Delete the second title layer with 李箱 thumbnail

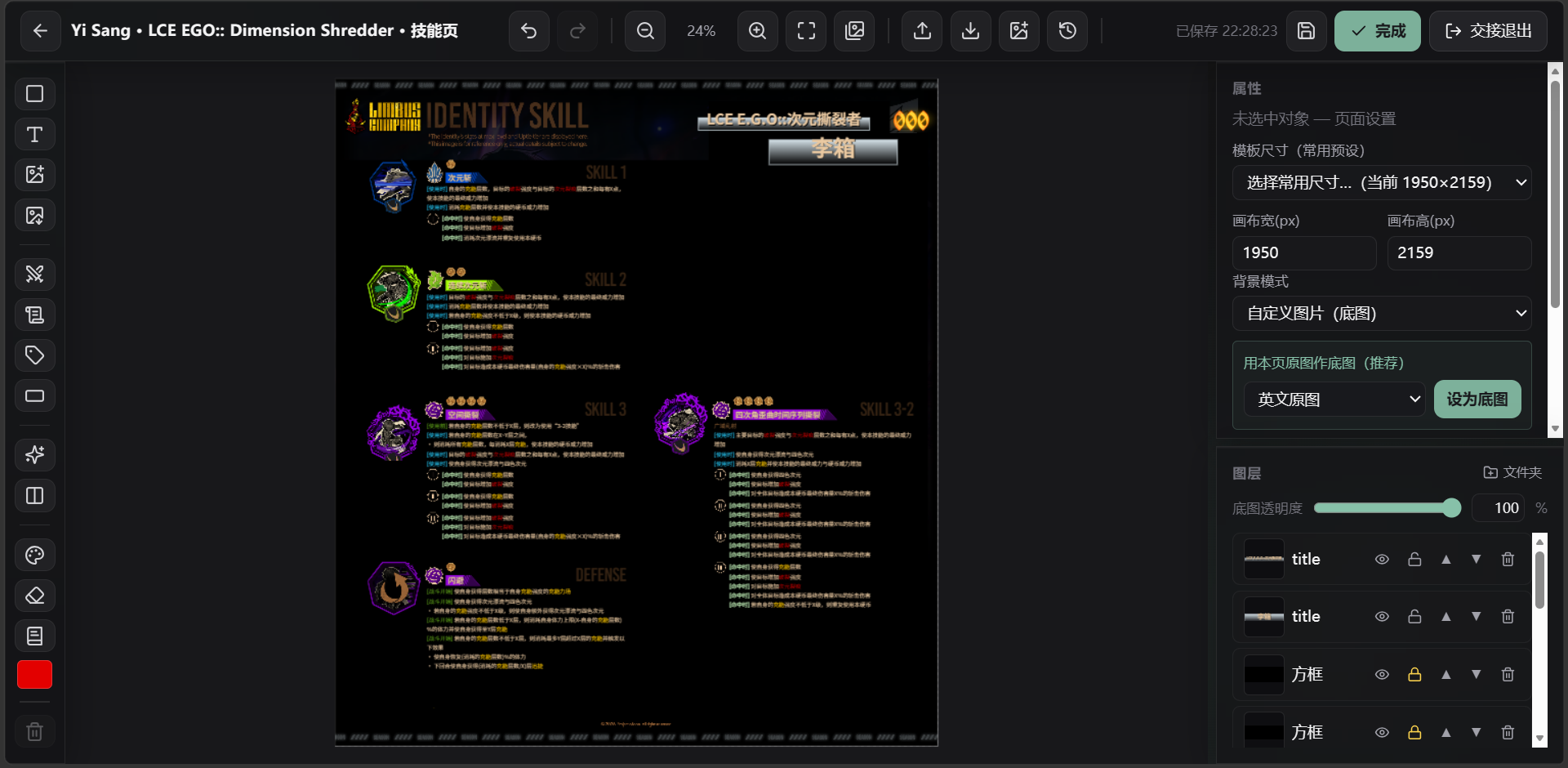tap(1508, 617)
